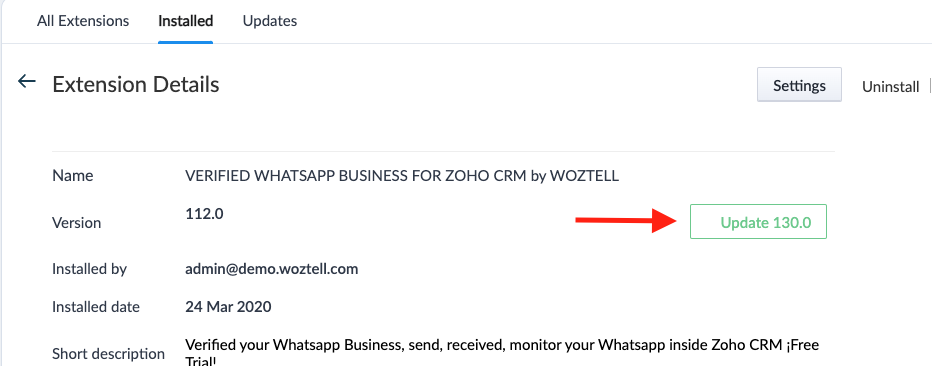The width and height of the screenshot is (932, 366).
Task: Click the current version number 112.0
Action: click(x=204, y=213)
